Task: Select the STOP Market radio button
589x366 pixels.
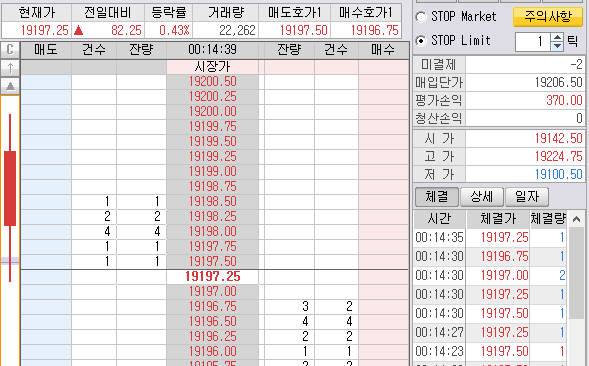Action: click(421, 17)
